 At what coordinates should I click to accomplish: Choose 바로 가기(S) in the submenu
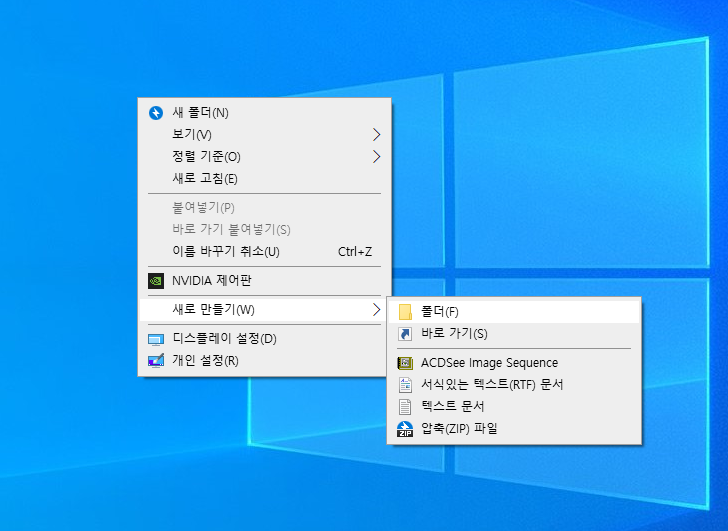coord(514,334)
